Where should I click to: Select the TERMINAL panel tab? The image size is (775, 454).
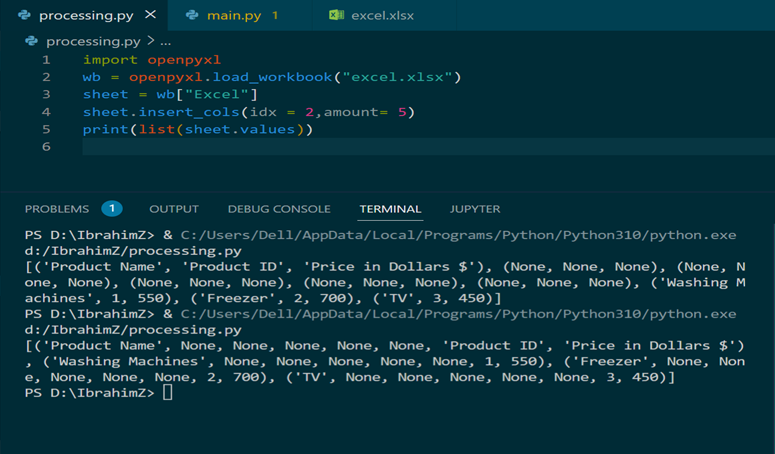tap(390, 209)
